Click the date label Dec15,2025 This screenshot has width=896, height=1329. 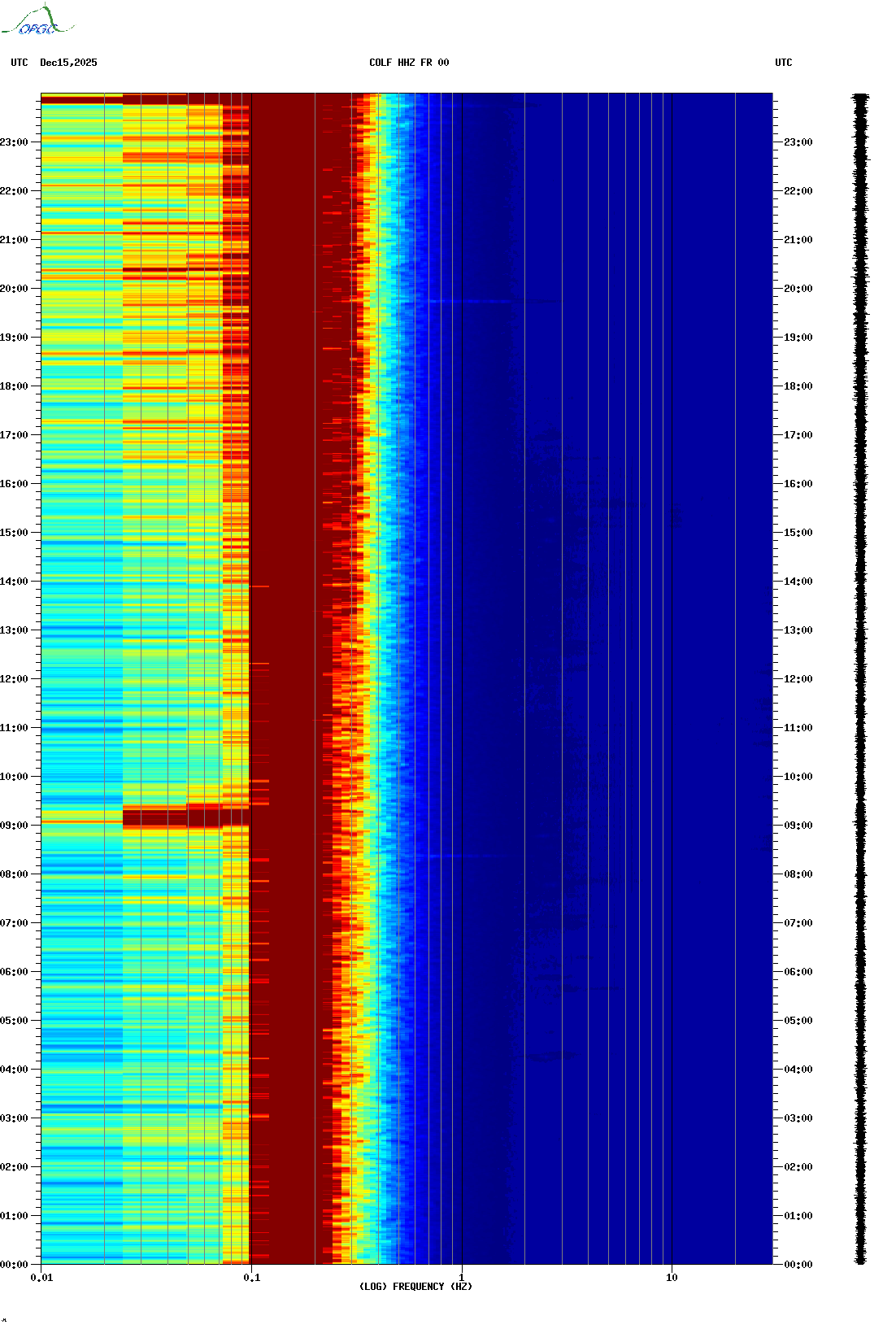[x=68, y=63]
